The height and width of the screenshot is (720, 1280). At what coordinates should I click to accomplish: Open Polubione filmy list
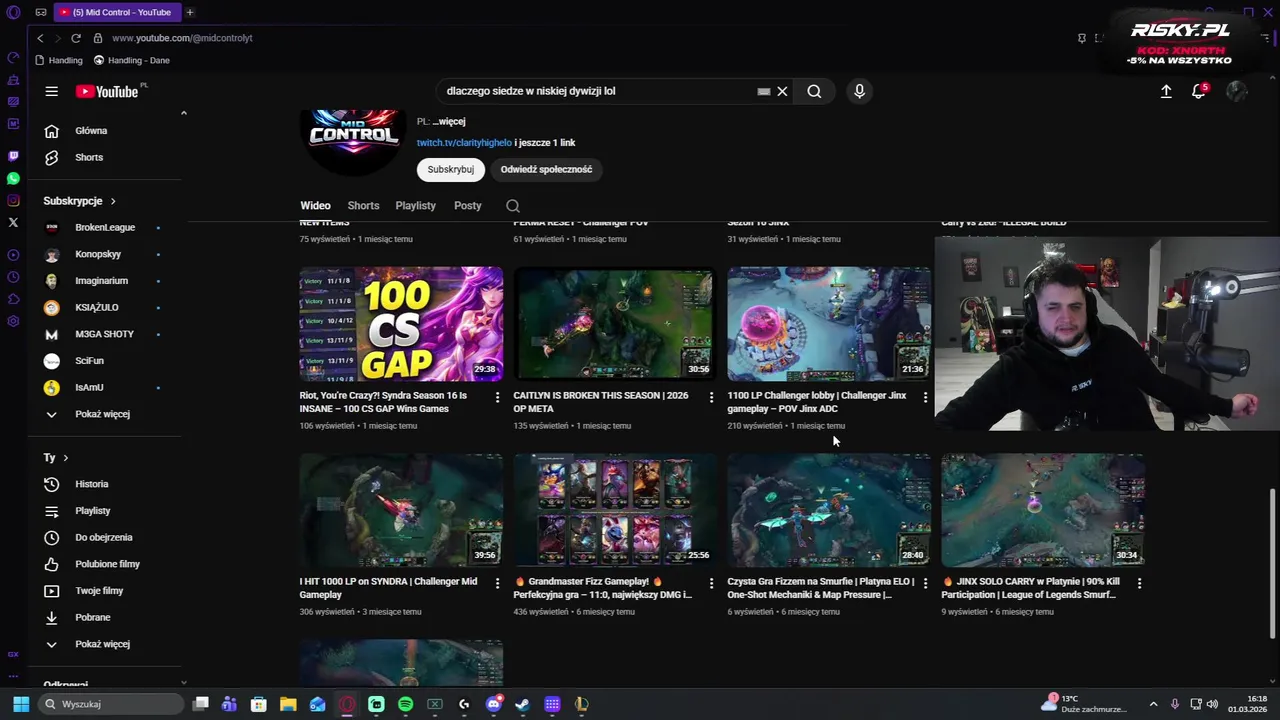tap(107, 564)
